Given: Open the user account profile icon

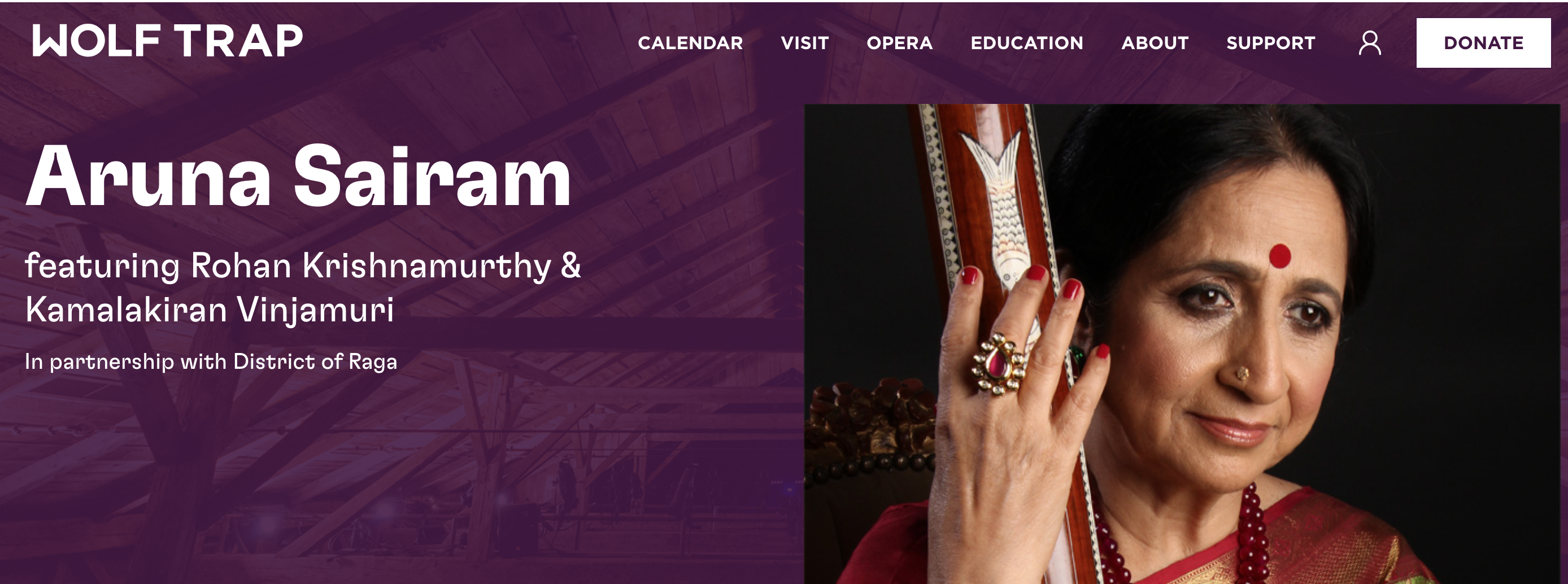Looking at the screenshot, I should tap(1370, 43).
